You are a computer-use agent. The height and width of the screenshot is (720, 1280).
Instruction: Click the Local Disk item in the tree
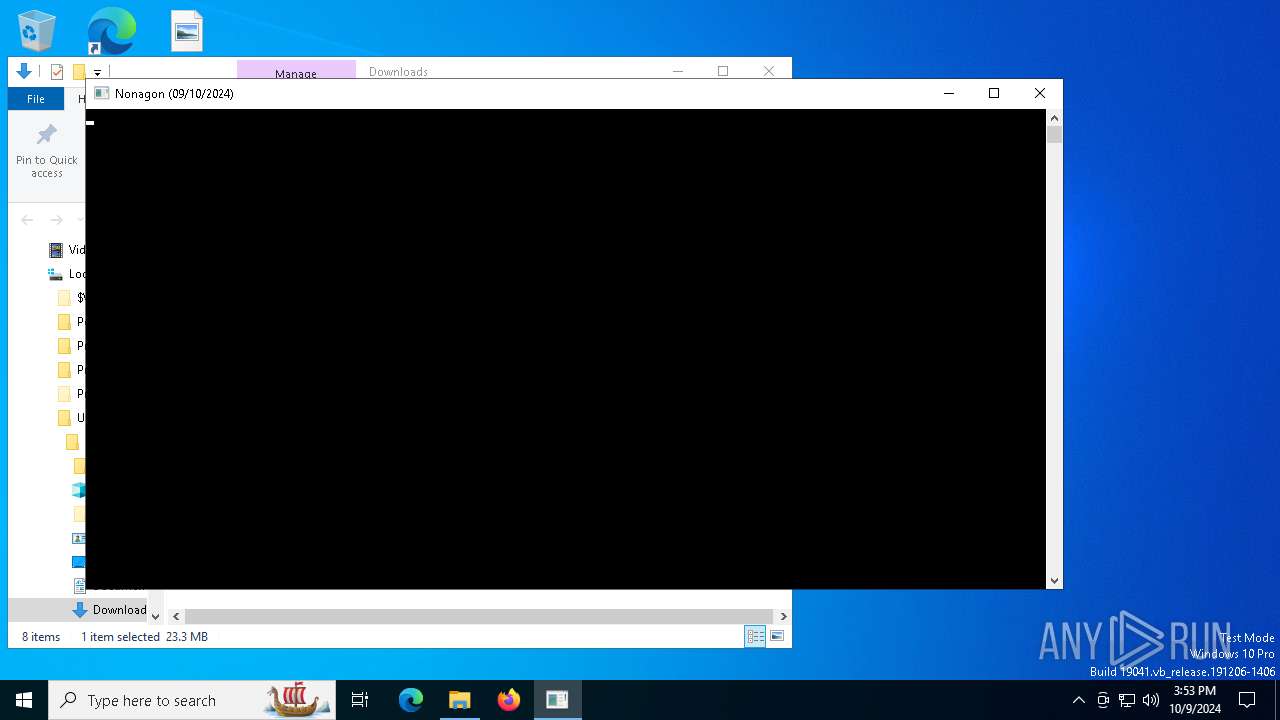click(x=67, y=274)
